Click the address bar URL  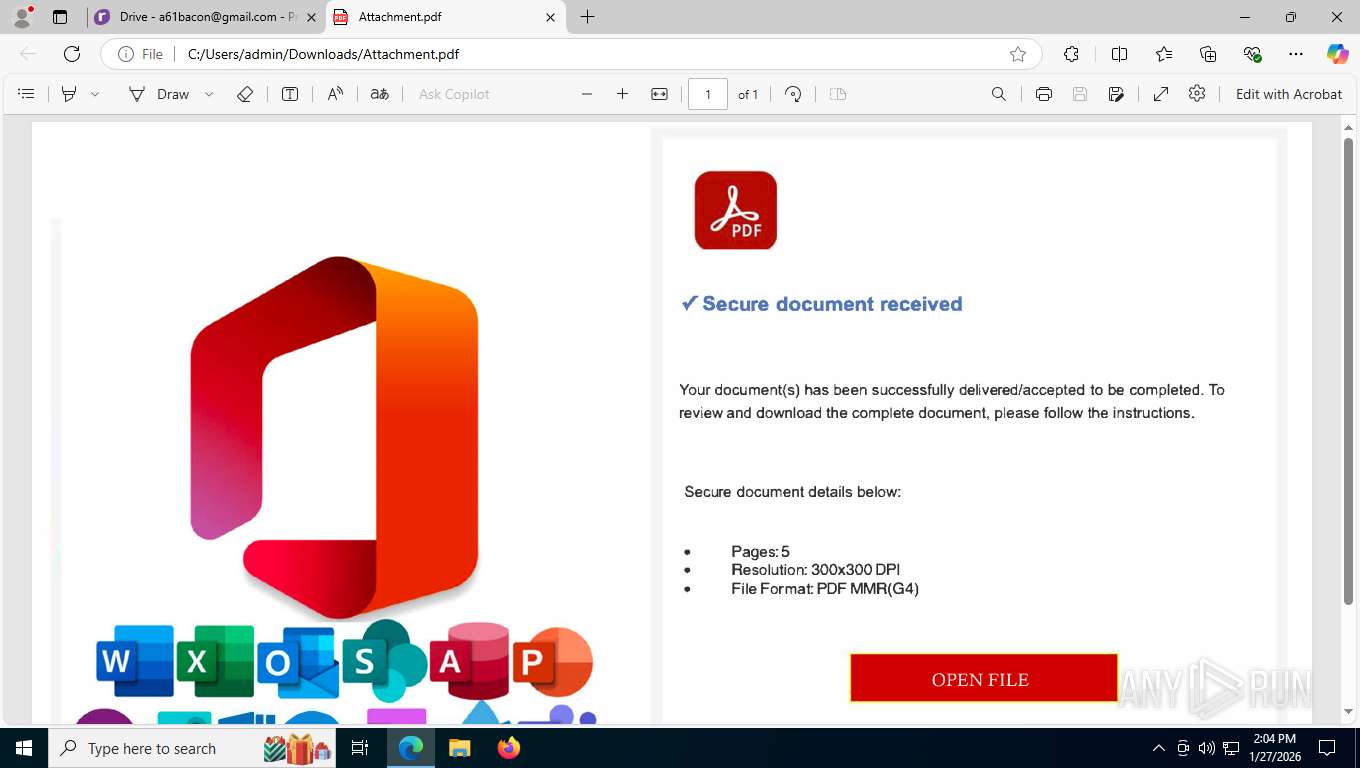pyautogui.click(x=324, y=54)
